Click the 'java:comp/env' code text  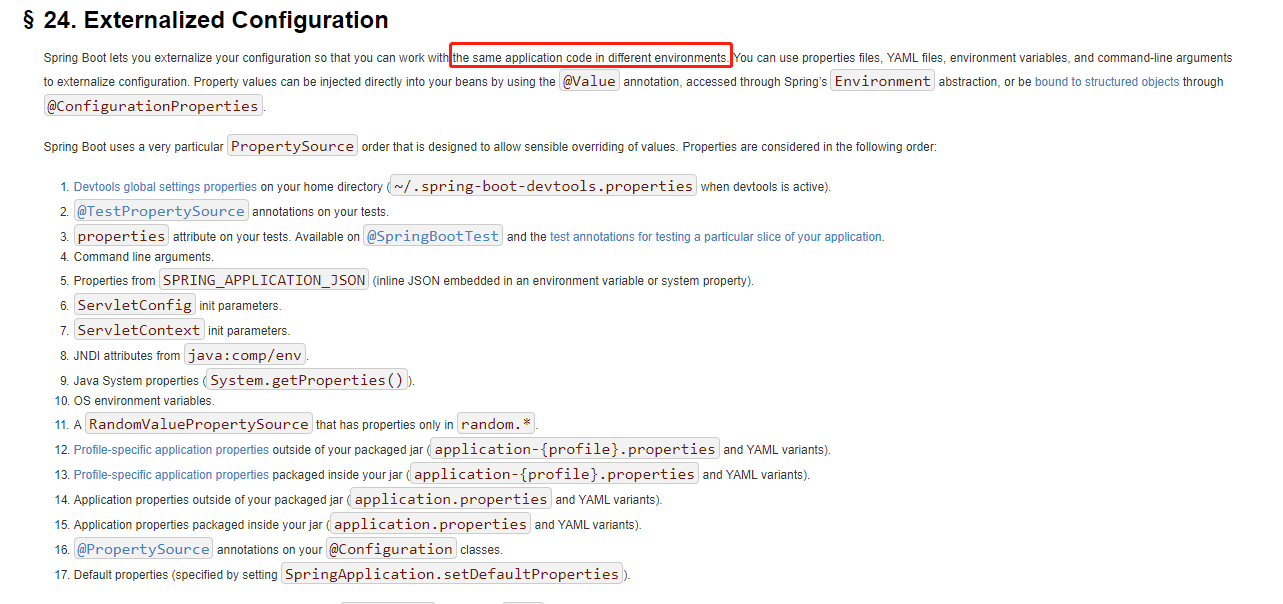pyautogui.click(x=245, y=355)
